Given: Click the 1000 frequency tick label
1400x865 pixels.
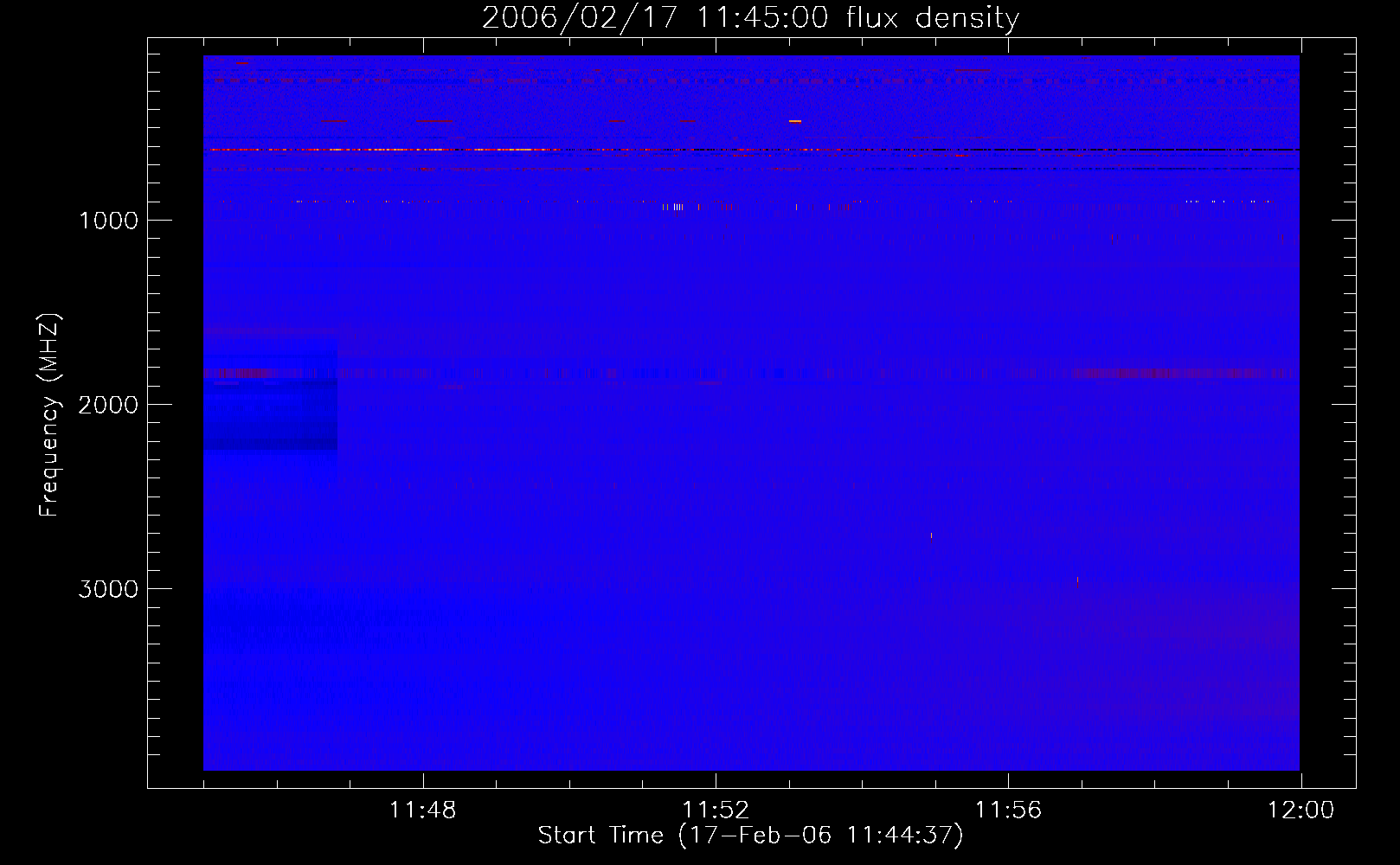Looking at the screenshot, I should point(108,221).
